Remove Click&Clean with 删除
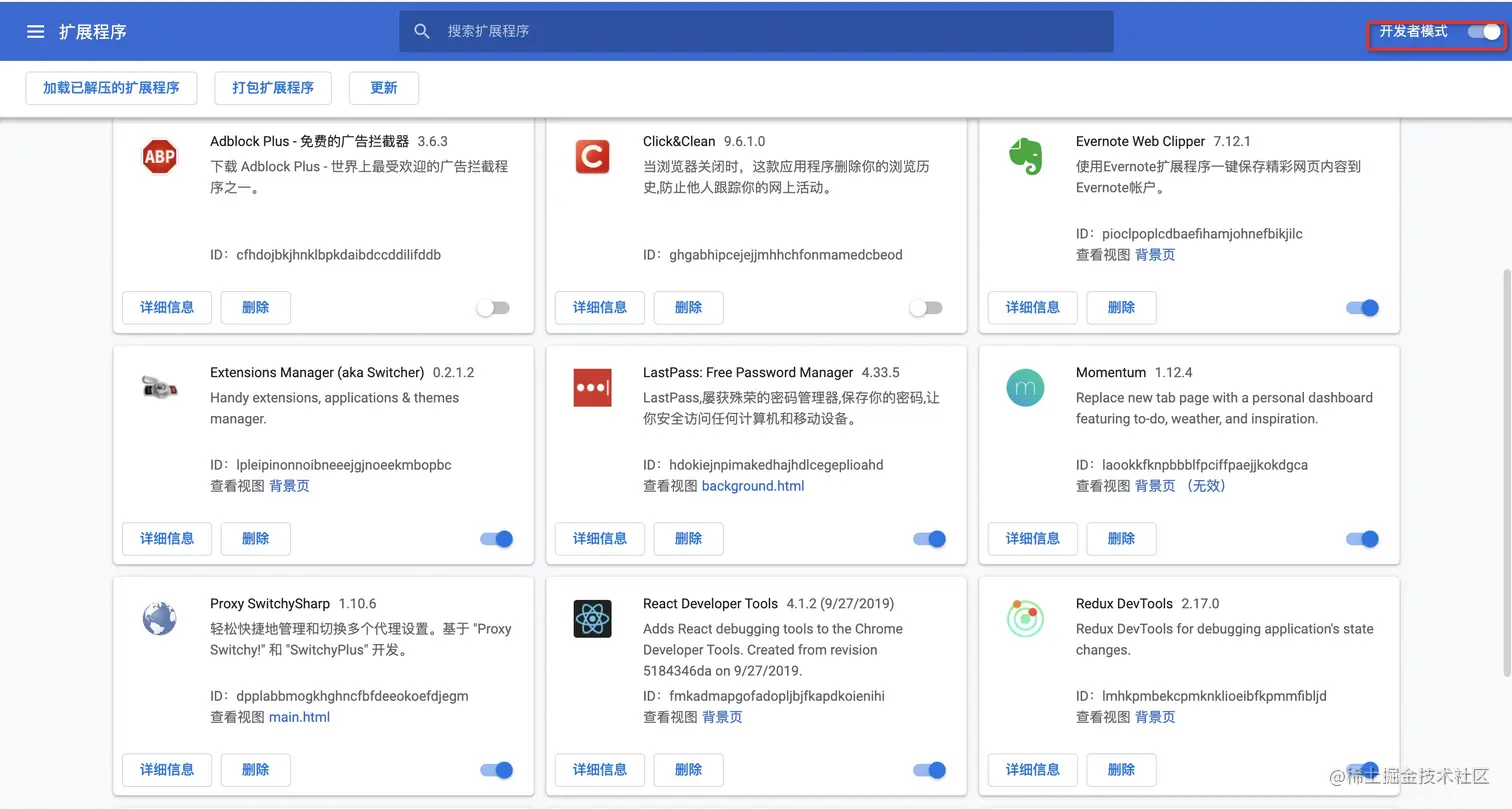 689,308
